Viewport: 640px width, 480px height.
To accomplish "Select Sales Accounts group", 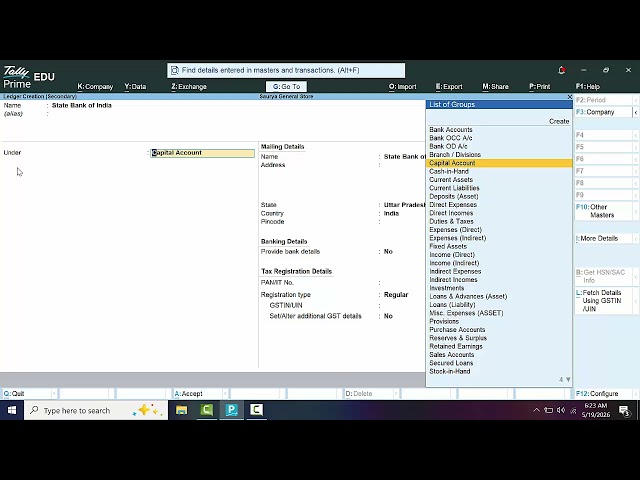I will pyautogui.click(x=499, y=355).
